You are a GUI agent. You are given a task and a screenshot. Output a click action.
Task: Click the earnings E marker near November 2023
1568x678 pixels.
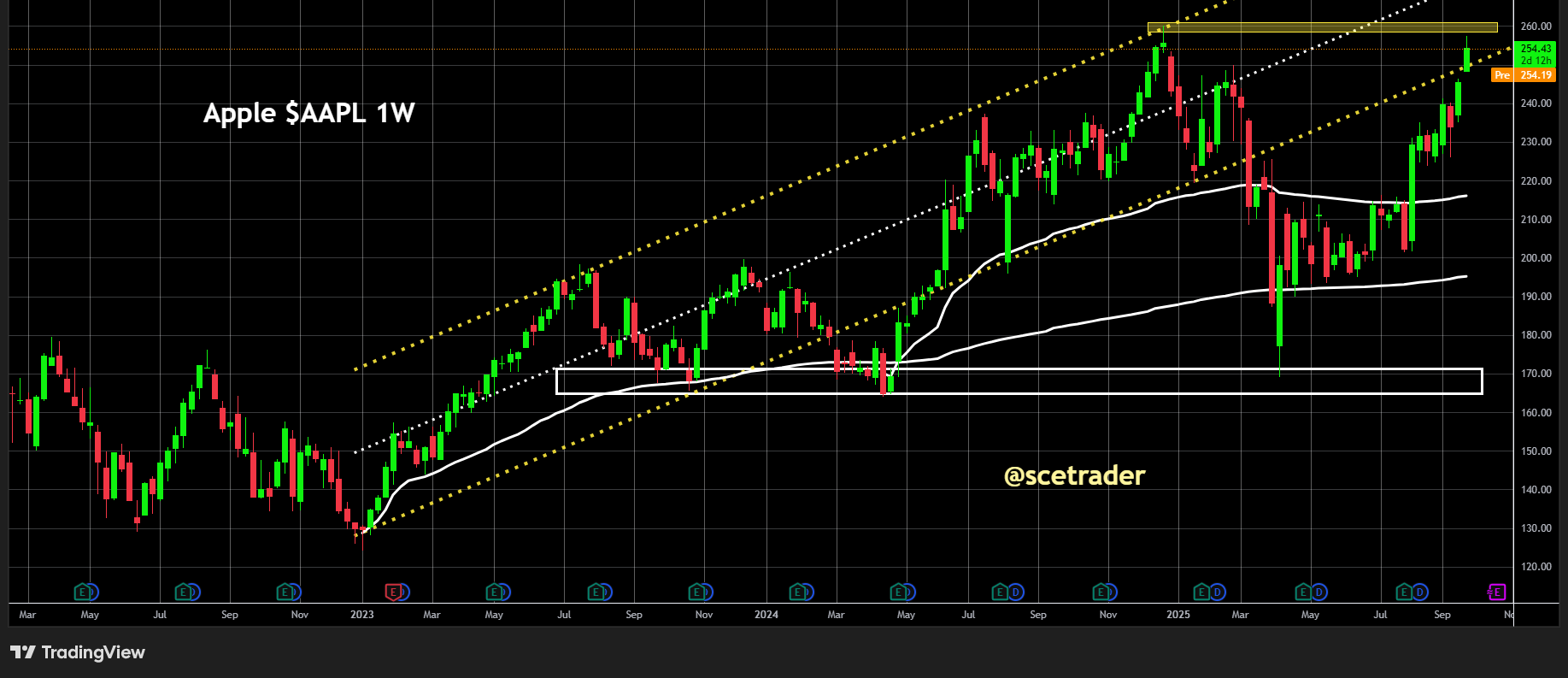[x=697, y=592]
